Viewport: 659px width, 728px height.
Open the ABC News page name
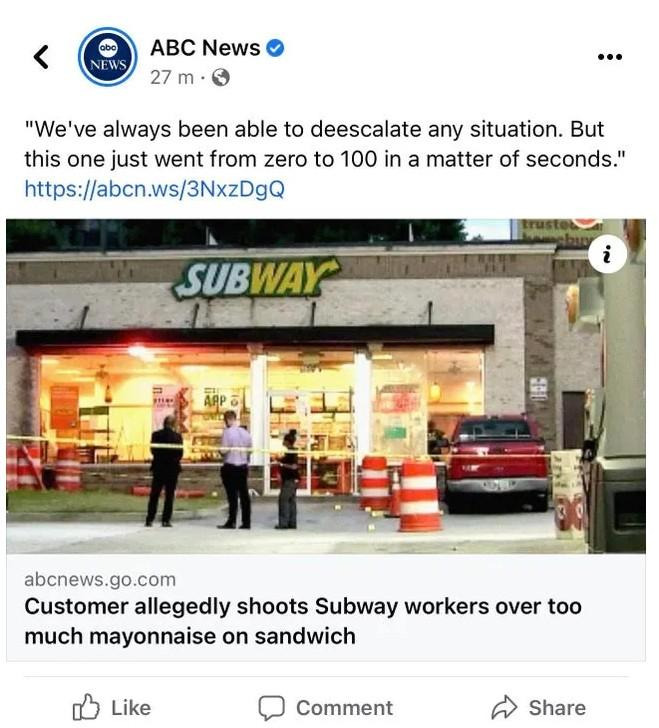point(205,48)
